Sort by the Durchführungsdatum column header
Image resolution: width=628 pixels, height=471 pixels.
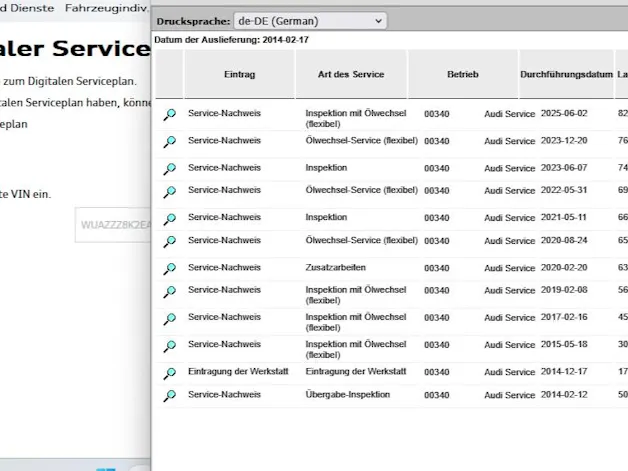coord(566,74)
